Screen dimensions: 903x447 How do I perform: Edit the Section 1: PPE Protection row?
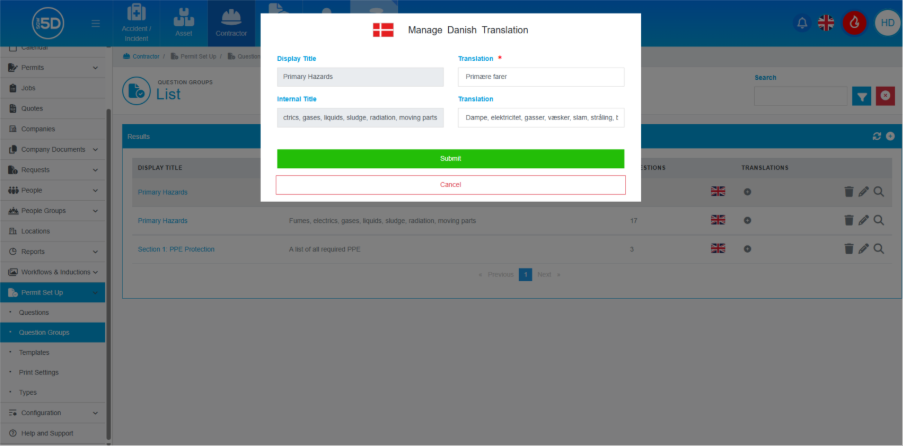(x=863, y=249)
